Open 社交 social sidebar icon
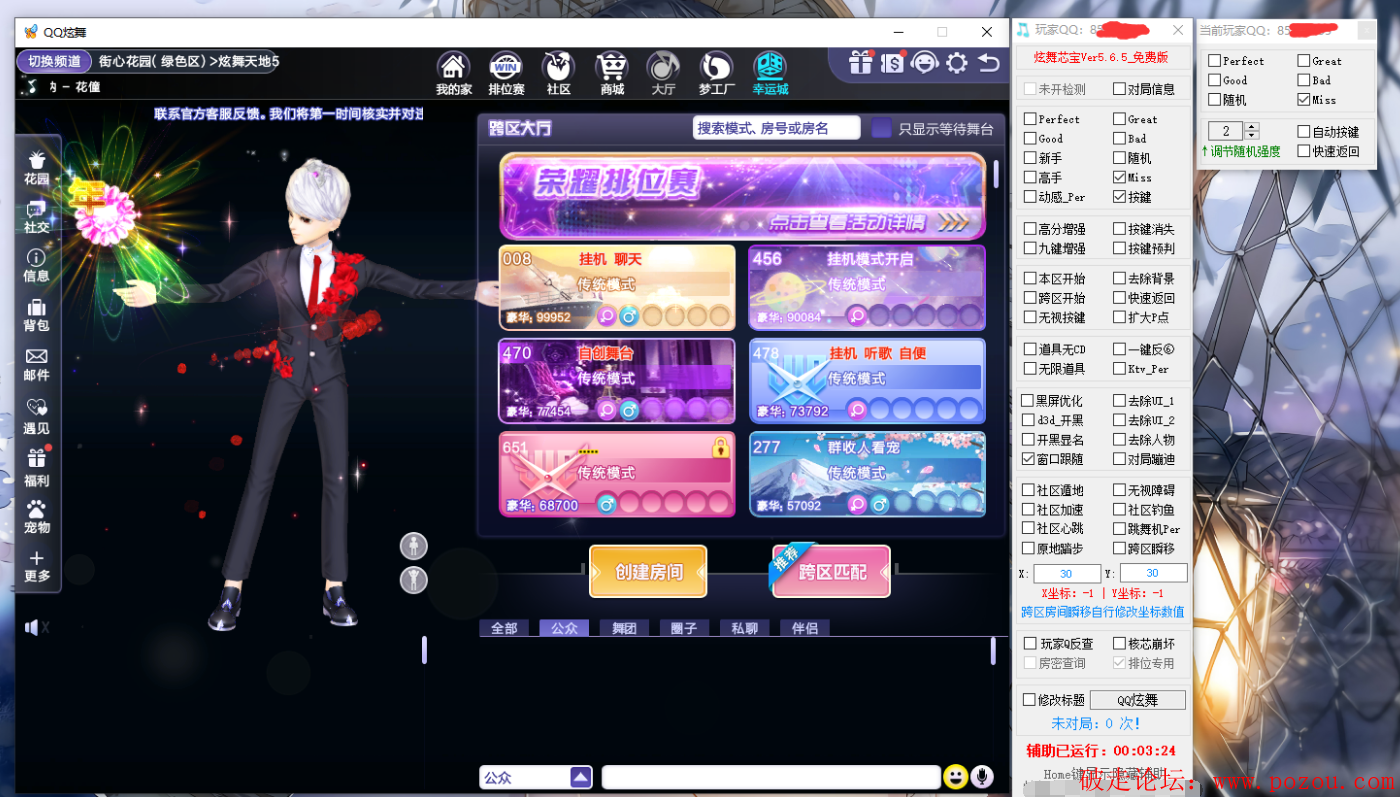This screenshot has width=1400, height=797. pos(37,216)
